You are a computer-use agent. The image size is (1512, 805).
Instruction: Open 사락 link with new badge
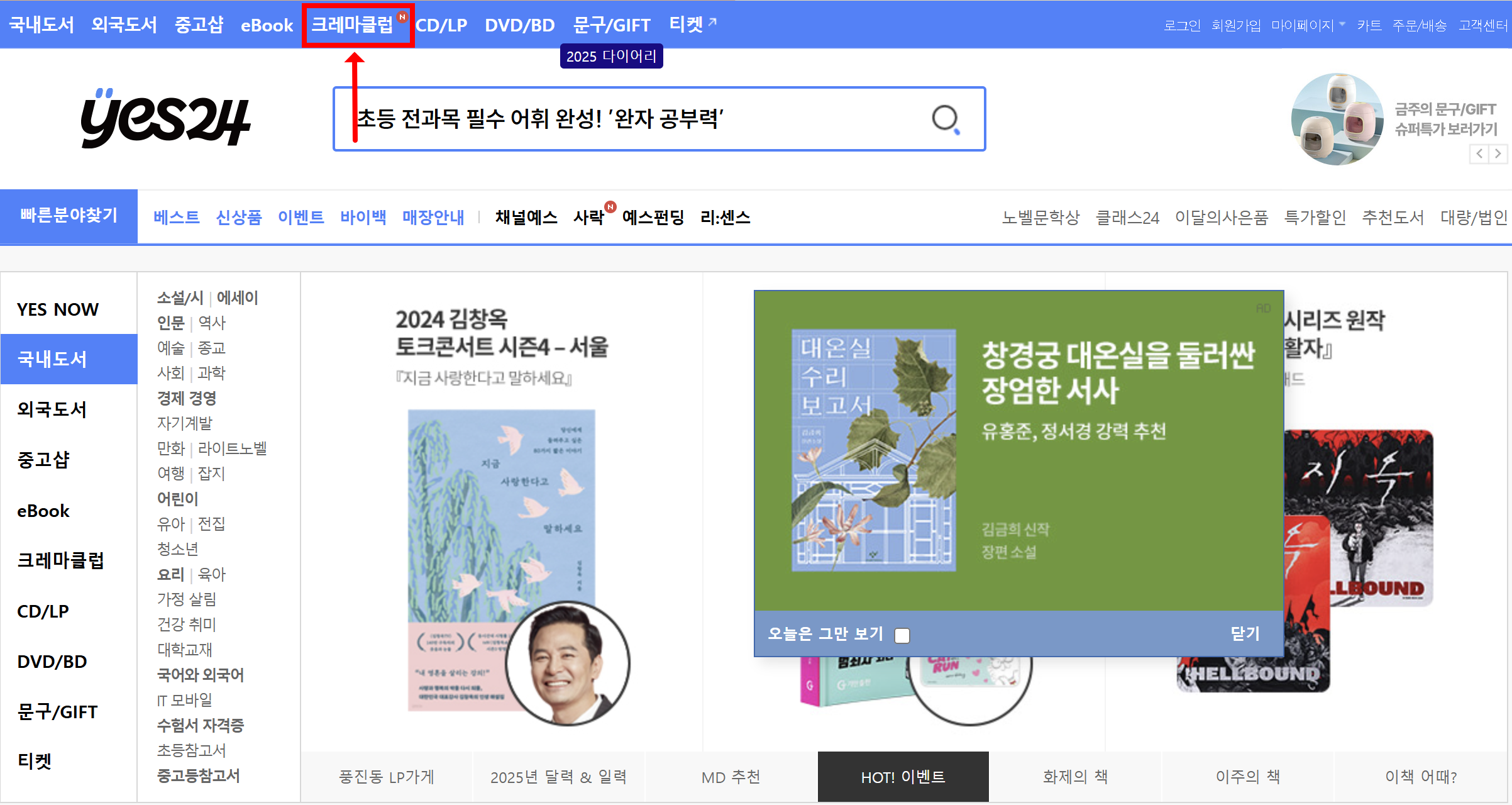(x=588, y=218)
